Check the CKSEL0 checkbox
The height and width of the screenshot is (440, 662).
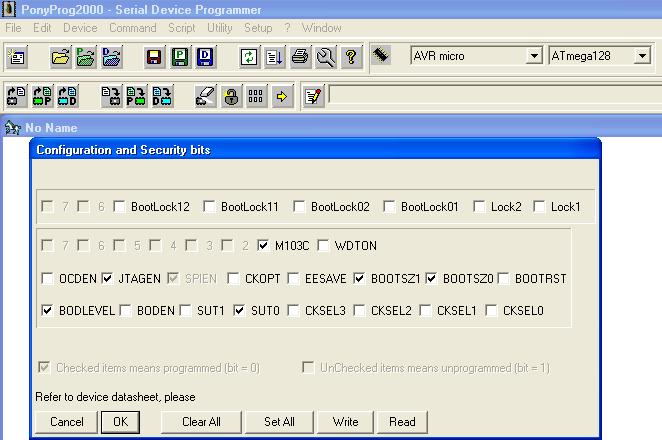click(491, 311)
